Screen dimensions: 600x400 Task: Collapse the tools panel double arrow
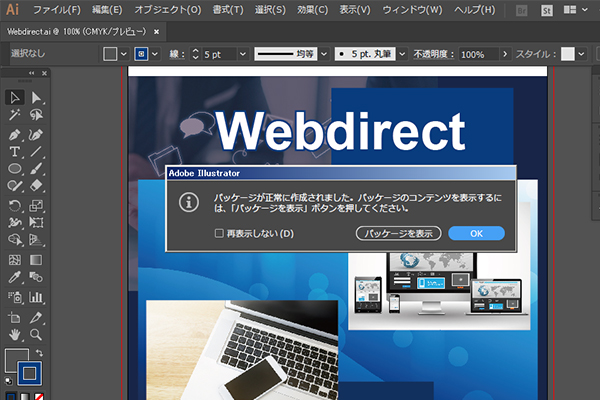[31, 73]
